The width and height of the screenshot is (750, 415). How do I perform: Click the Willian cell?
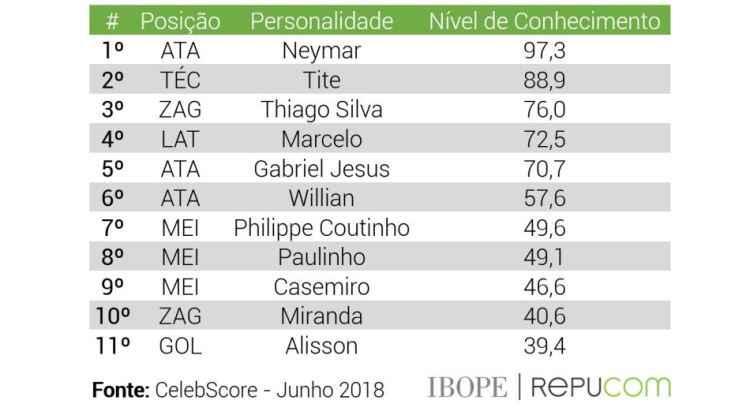click(x=321, y=198)
